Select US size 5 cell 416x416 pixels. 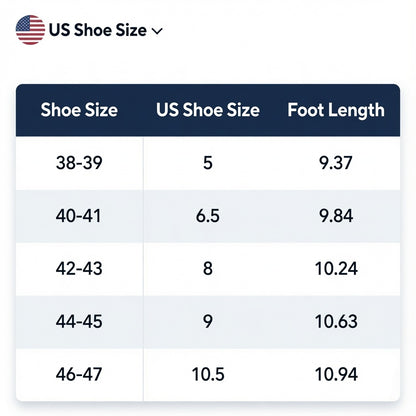[208, 163]
